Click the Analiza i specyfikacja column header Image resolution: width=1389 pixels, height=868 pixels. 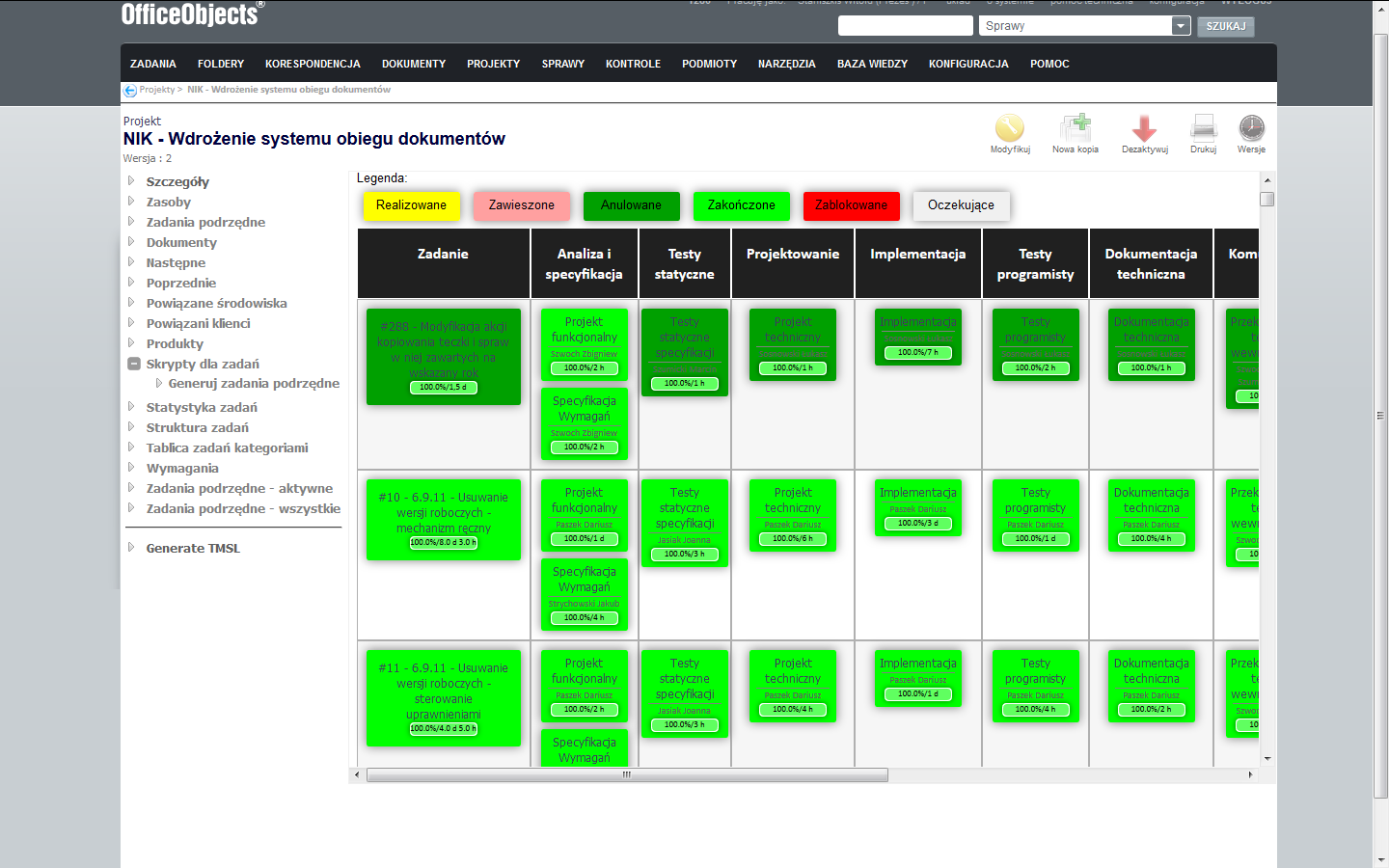click(x=584, y=264)
